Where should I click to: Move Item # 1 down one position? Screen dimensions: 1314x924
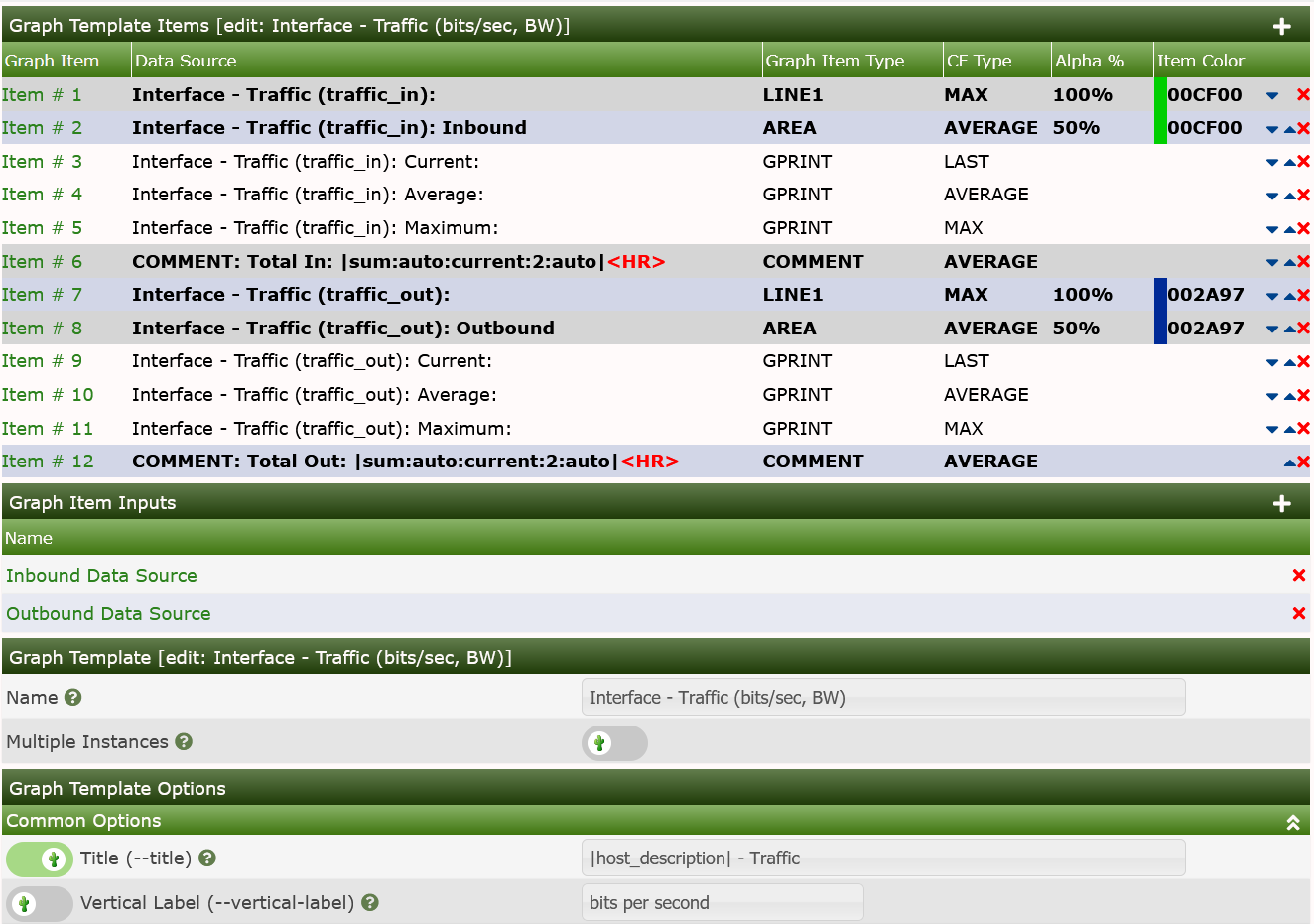[1272, 94]
